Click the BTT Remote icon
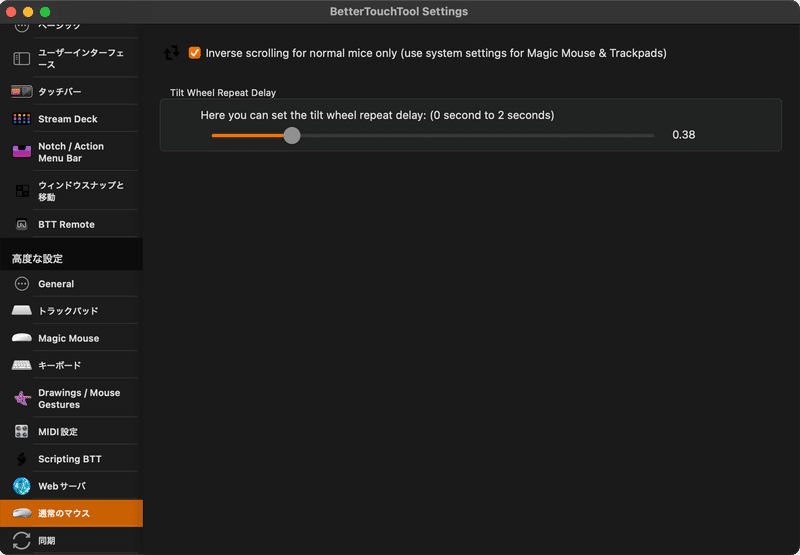Screen dimensions: 800x555 tap(21, 224)
